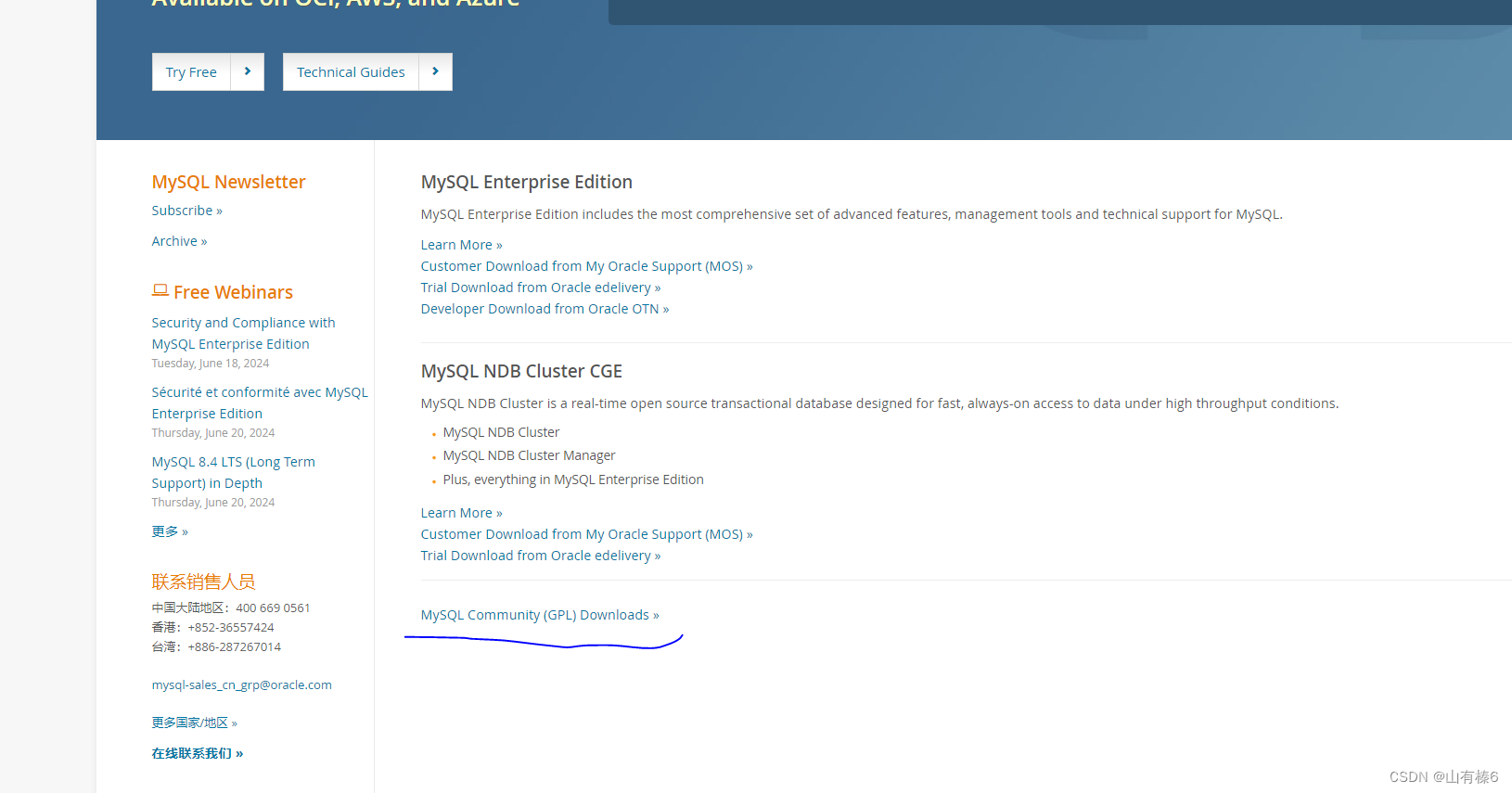Click the arrow icon beside Technical Guides
Viewport: 1512px width, 793px height.
tap(436, 72)
